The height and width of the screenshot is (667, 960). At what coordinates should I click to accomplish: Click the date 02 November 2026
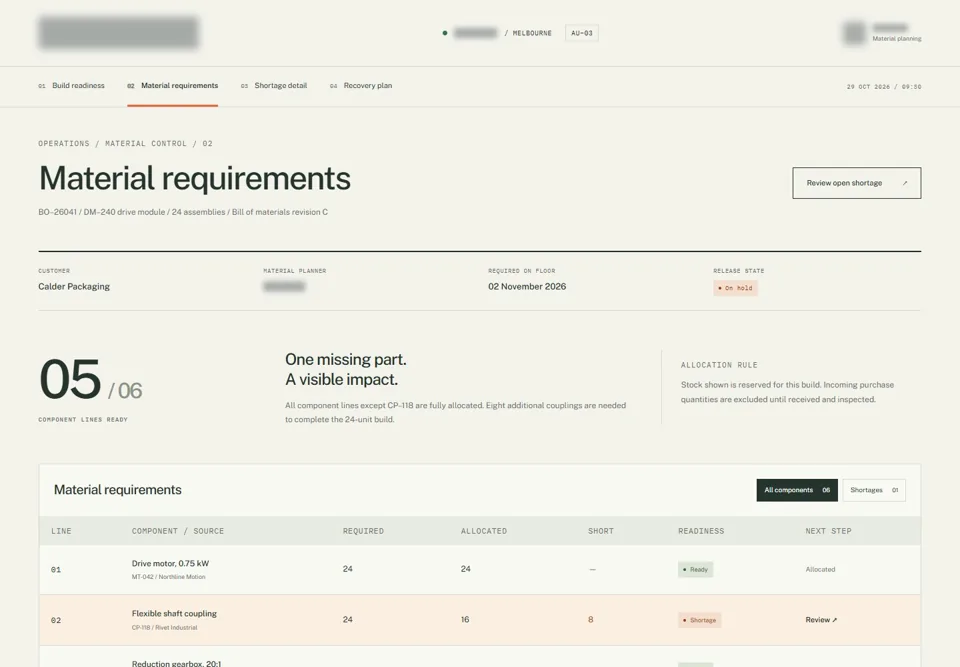pos(527,287)
